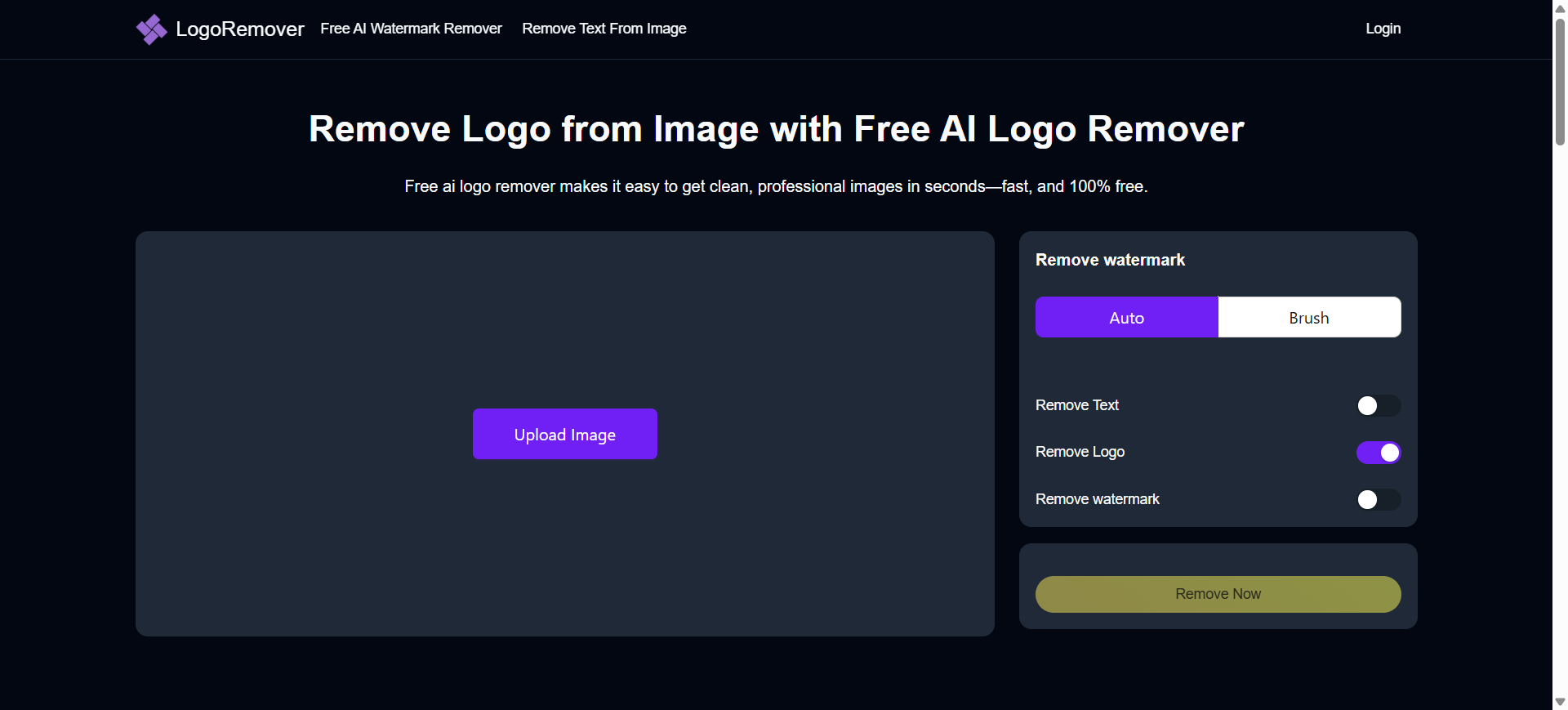Click the scrollbar up arrow
This screenshot has height=710, width=1568.
point(1560,8)
